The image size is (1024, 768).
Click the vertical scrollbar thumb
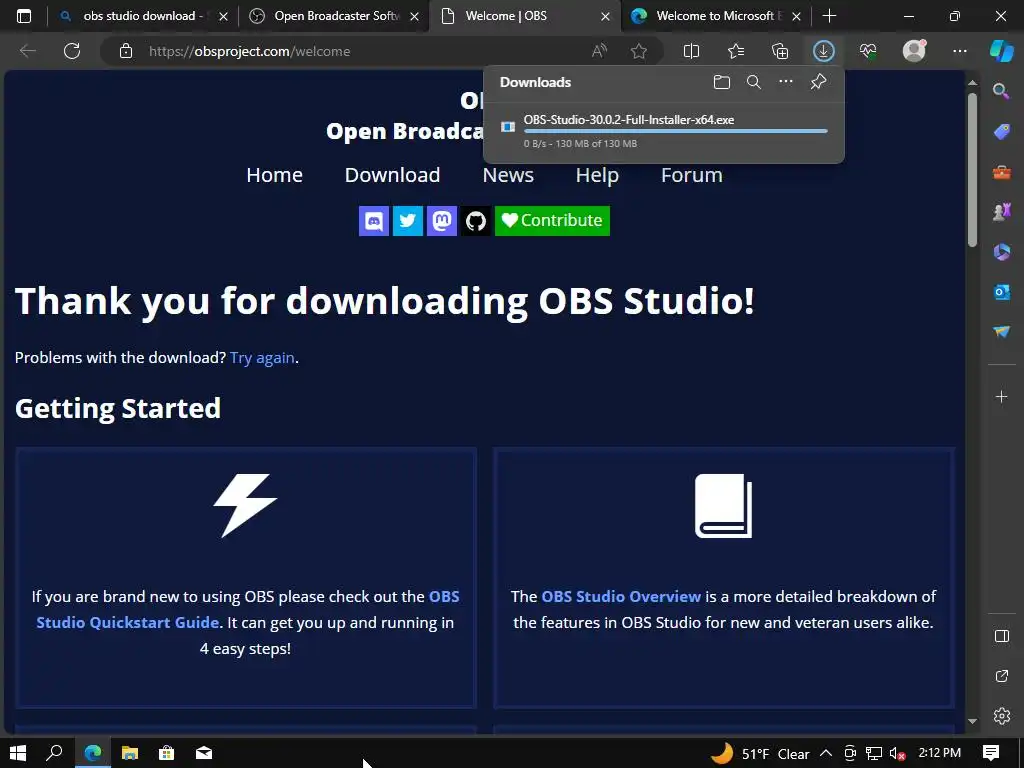pyautogui.click(x=972, y=170)
